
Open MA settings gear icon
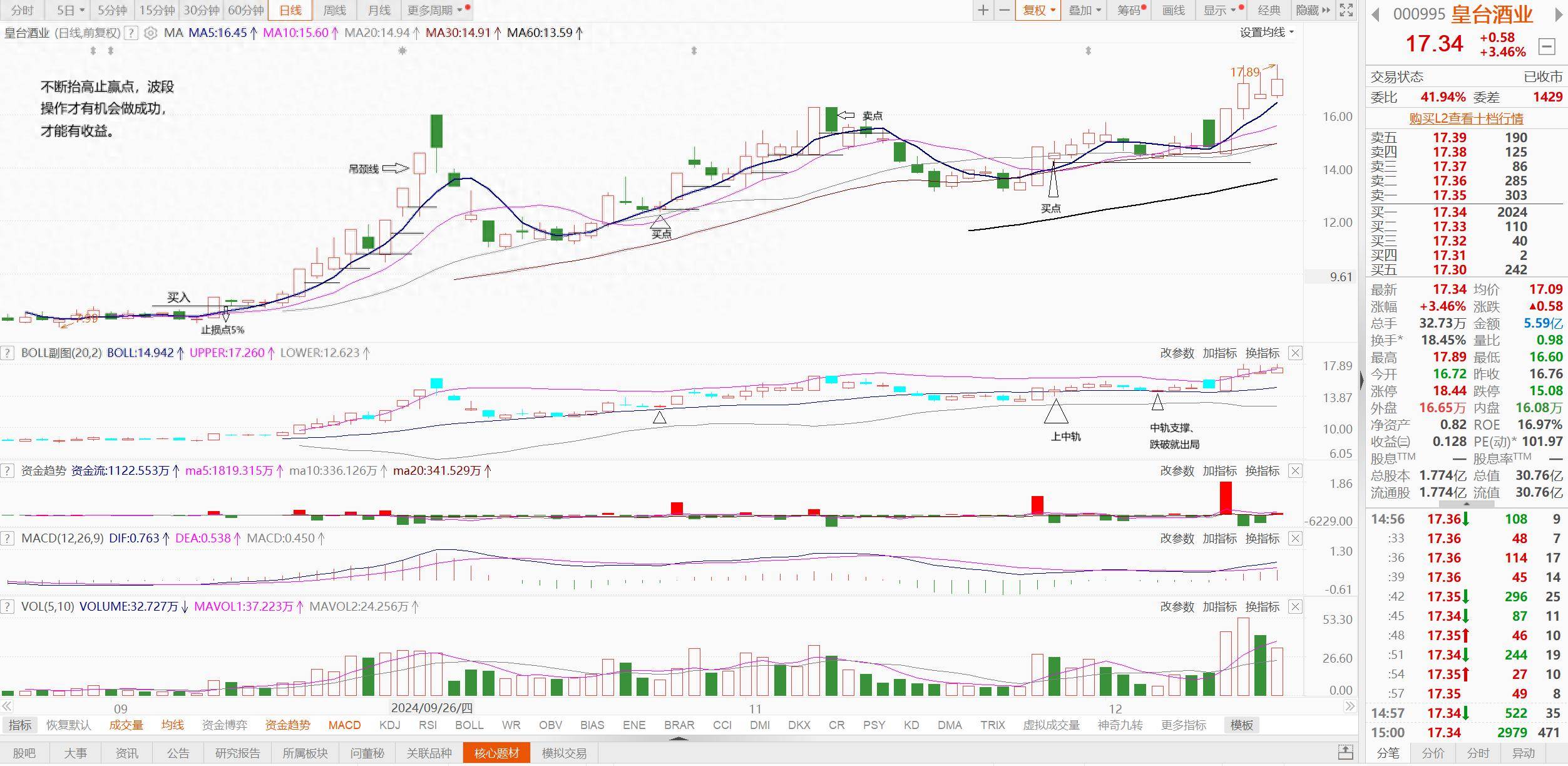[x=150, y=33]
